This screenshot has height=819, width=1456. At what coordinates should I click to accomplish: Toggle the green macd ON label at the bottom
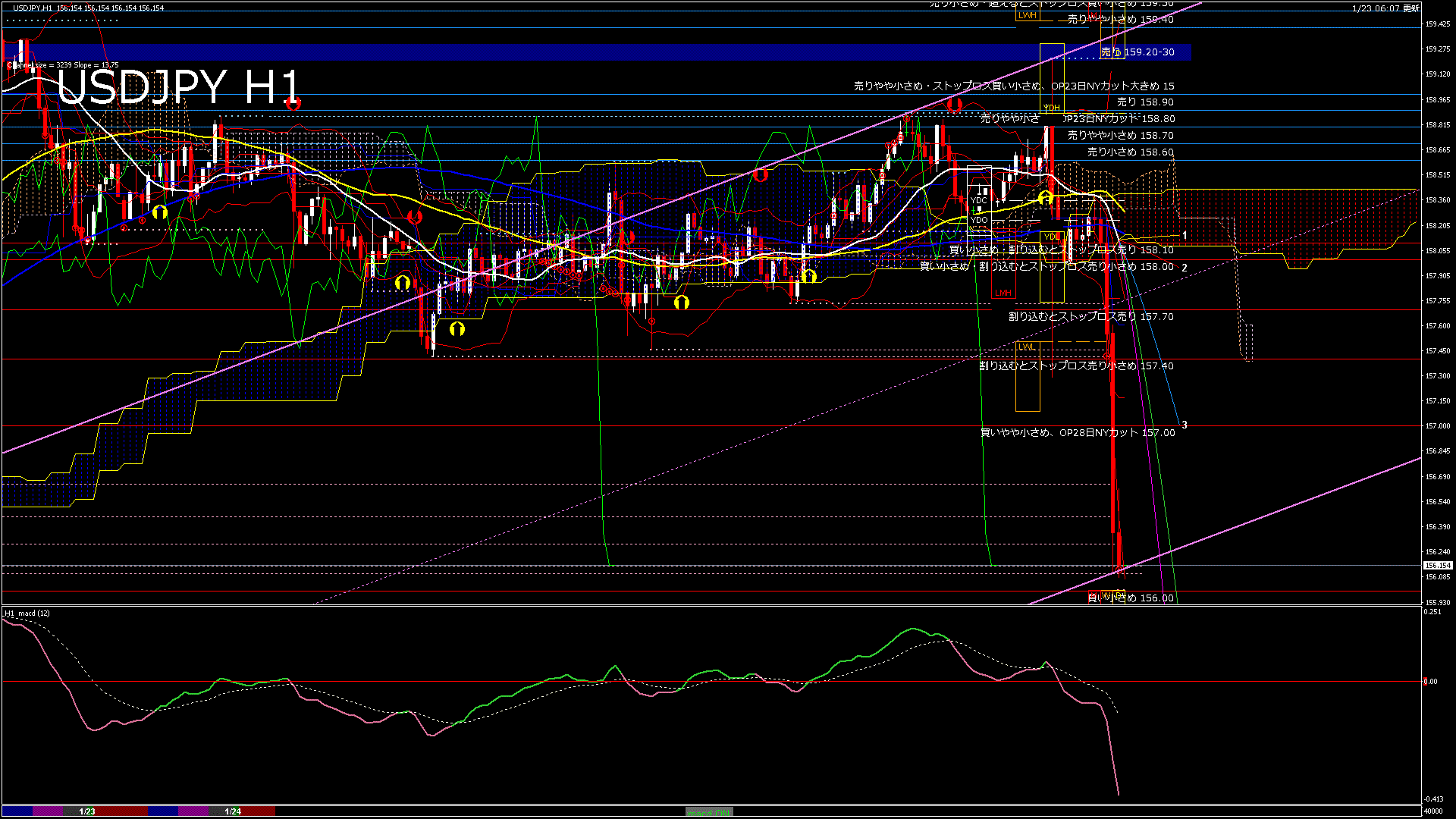pos(709,812)
